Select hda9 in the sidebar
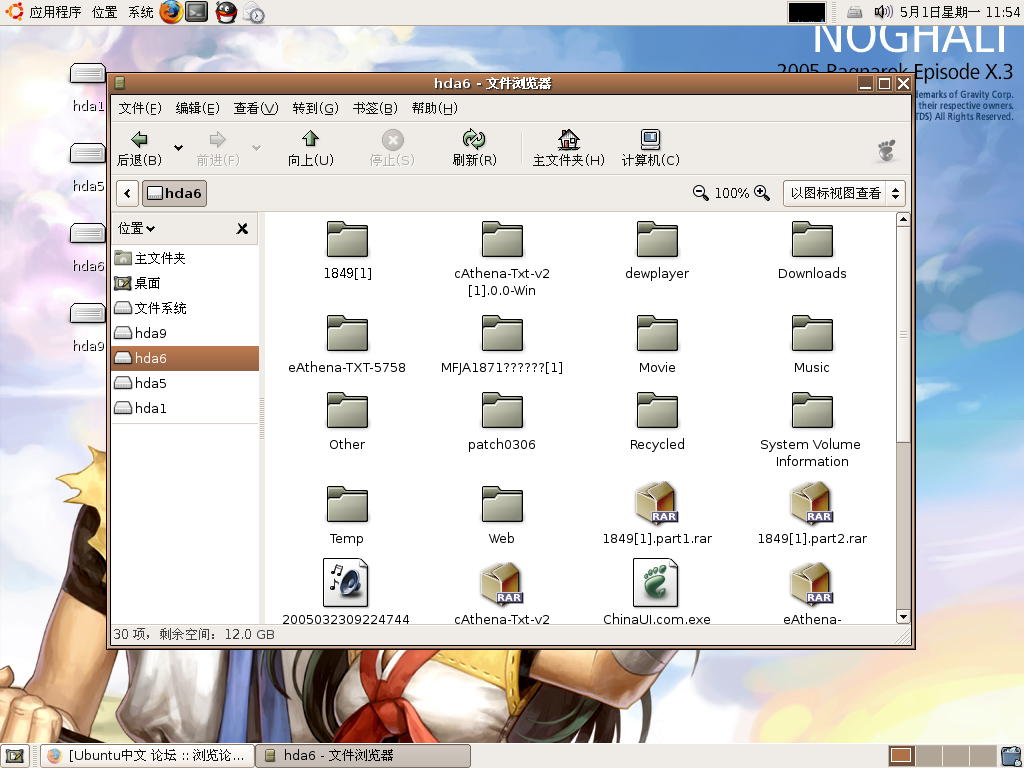The width and height of the screenshot is (1024, 768). (185, 333)
